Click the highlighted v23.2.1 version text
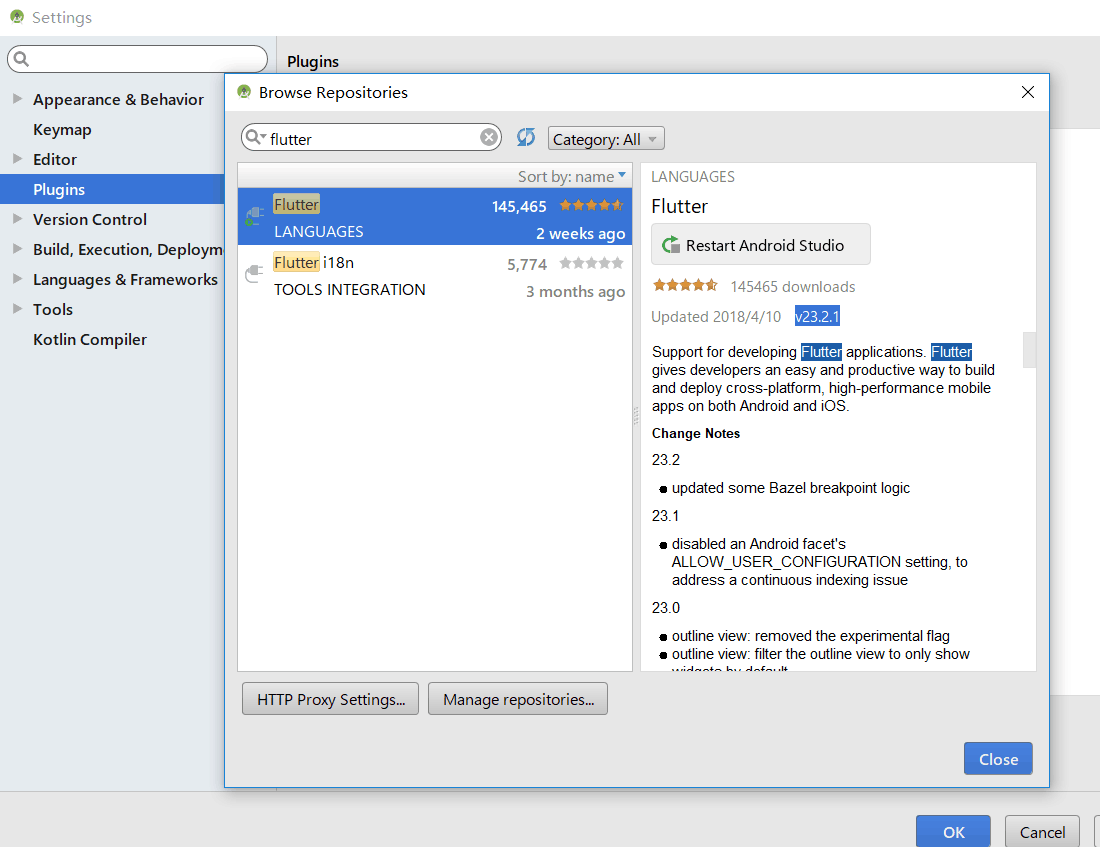The width and height of the screenshot is (1100, 847). 817,316
